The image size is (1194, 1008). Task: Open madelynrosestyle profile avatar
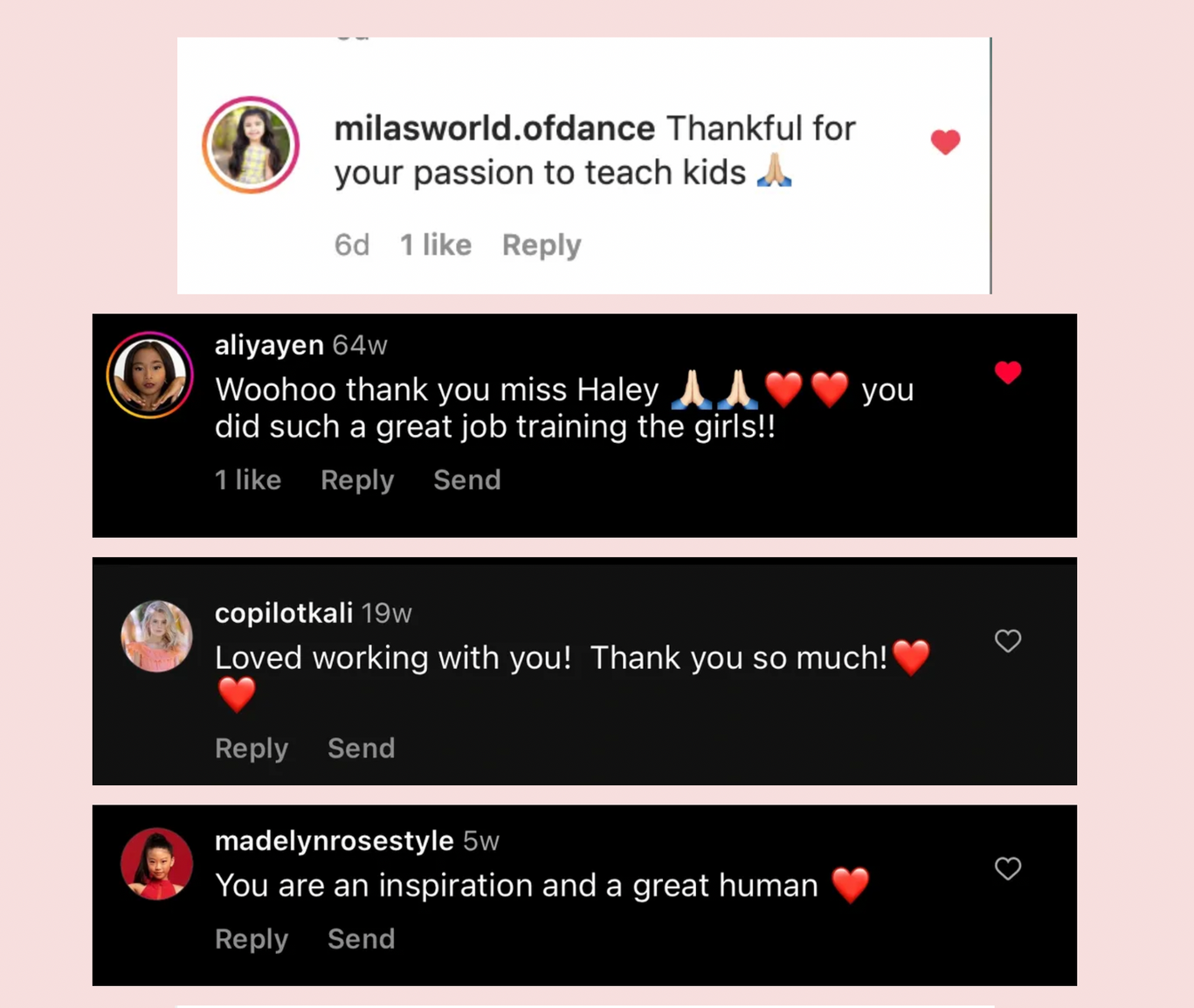156,864
